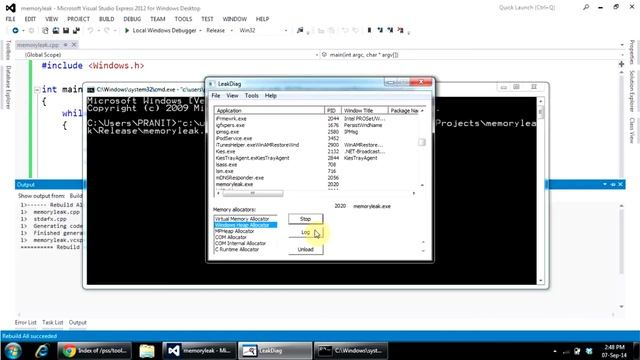Image resolution: width=640 pixels, height=360 pixels.
Task: Select COM Allocator entry
Action: pyautogui.click(x=245, y=237)
